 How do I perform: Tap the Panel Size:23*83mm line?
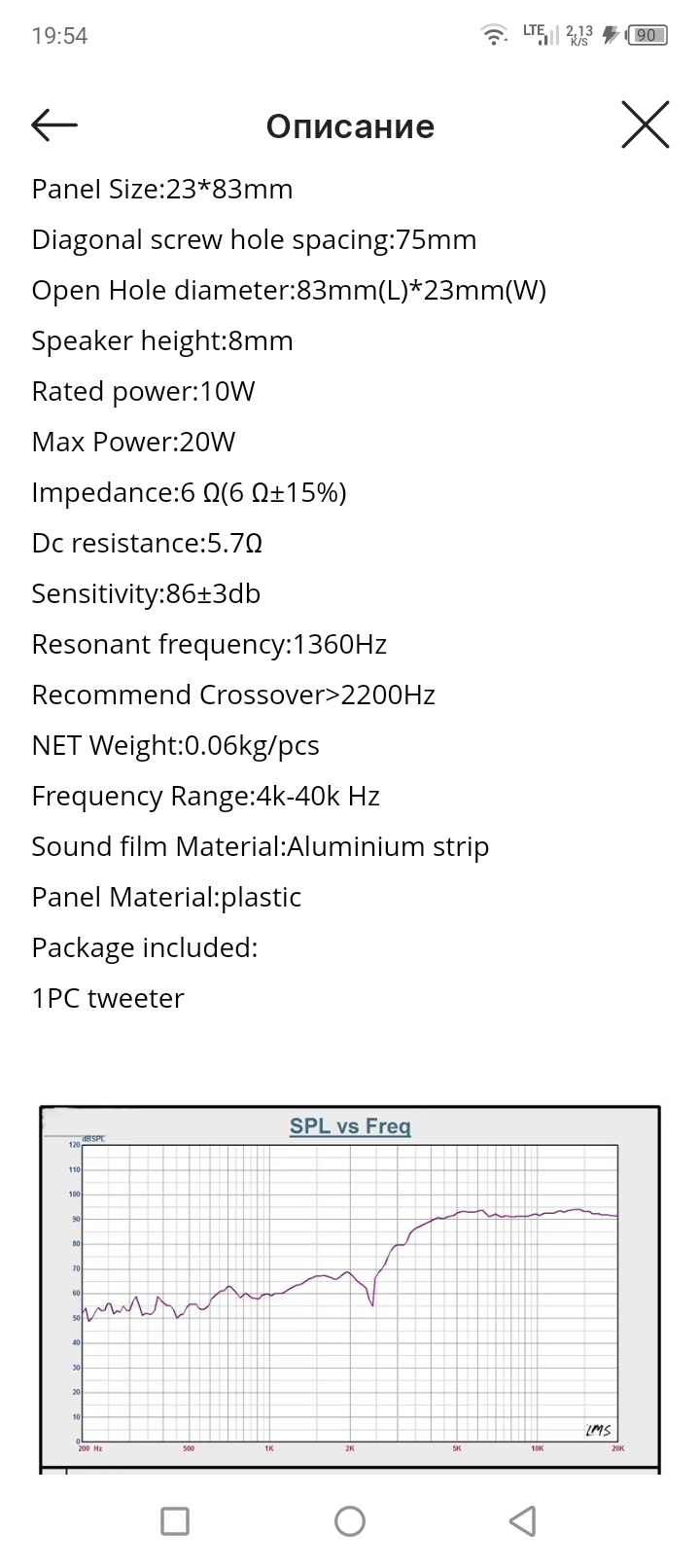click(x=162, y=189)
